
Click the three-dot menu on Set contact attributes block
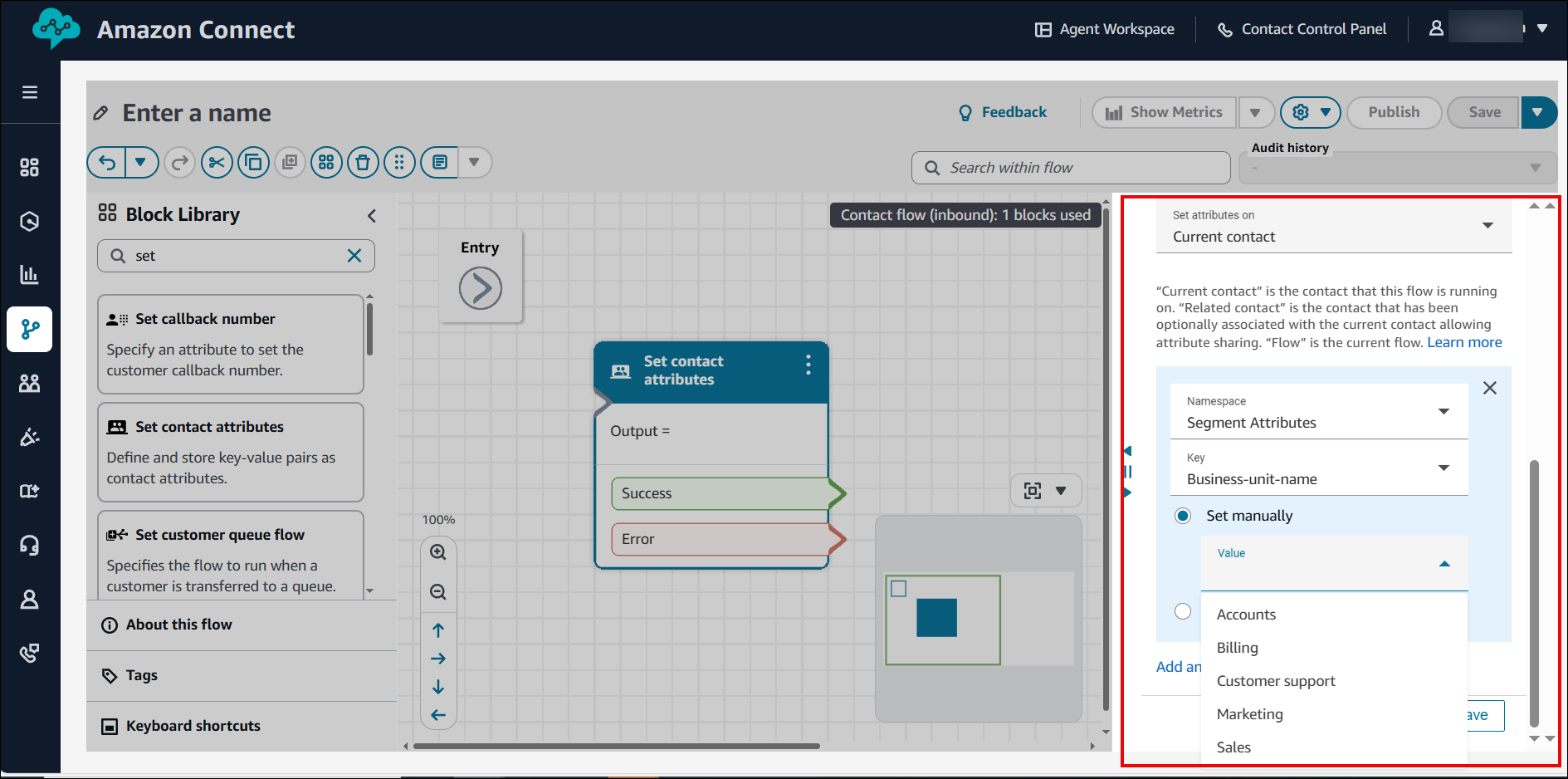coord(808,365)
